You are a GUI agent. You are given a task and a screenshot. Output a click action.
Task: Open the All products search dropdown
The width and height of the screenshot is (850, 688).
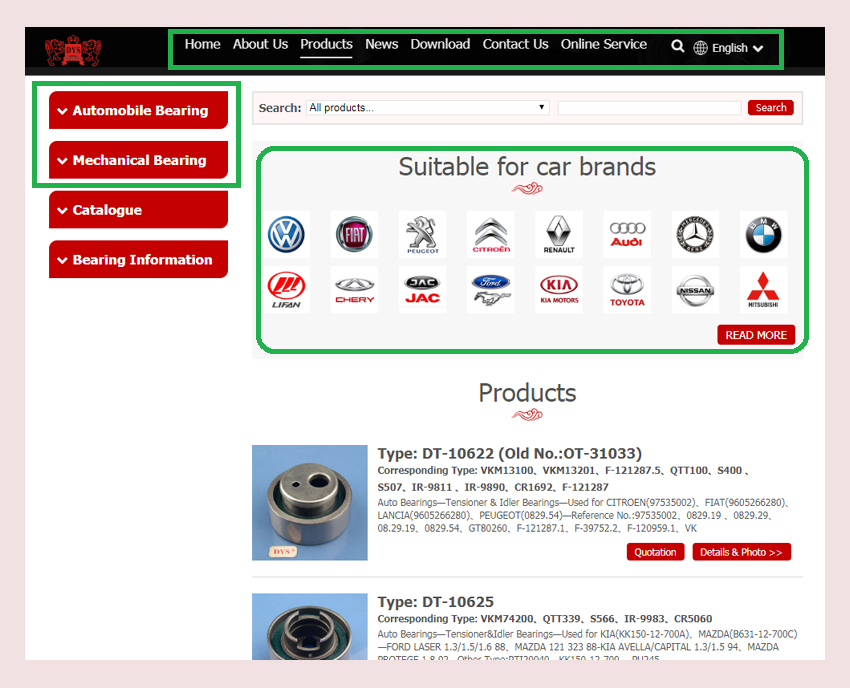[x=428, y=108]
